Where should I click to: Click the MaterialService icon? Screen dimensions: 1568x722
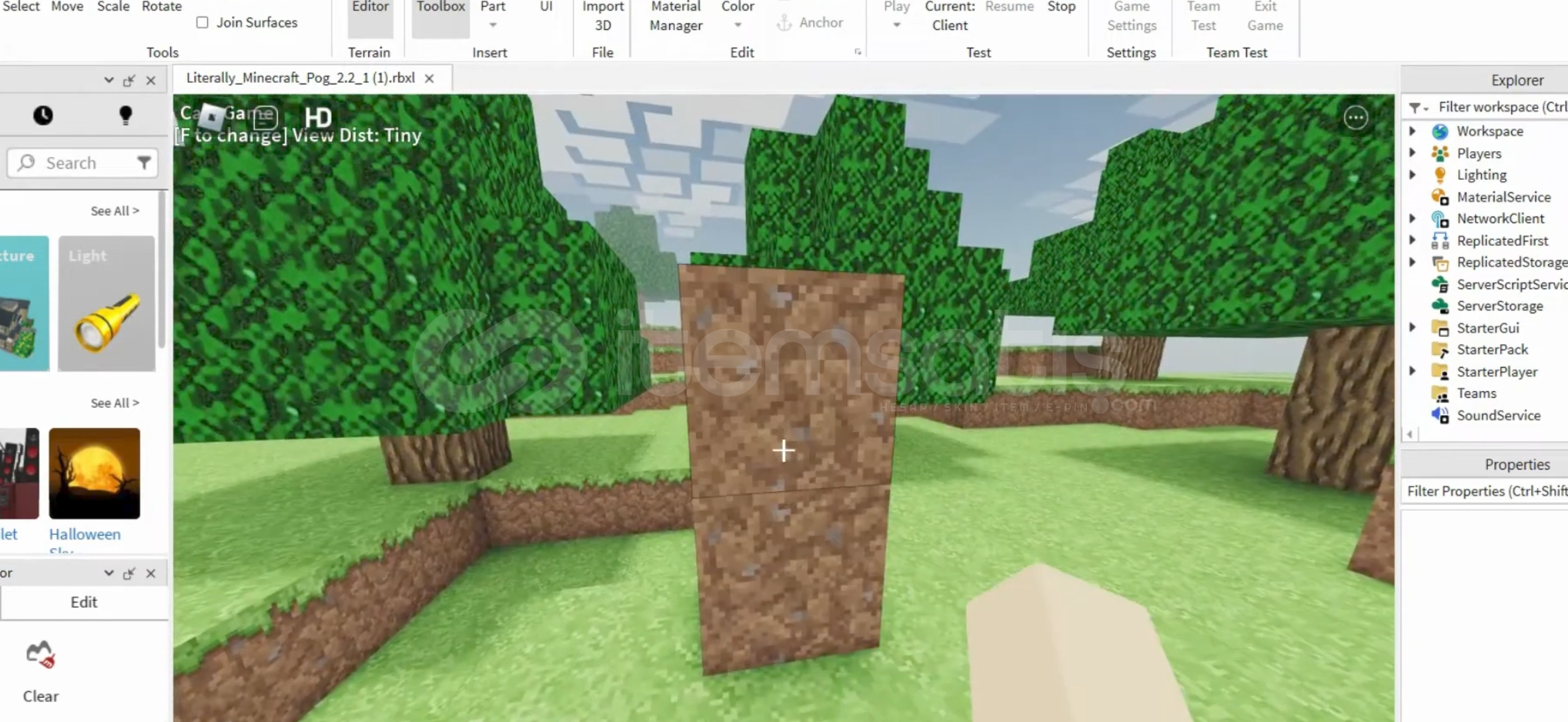1440,197
